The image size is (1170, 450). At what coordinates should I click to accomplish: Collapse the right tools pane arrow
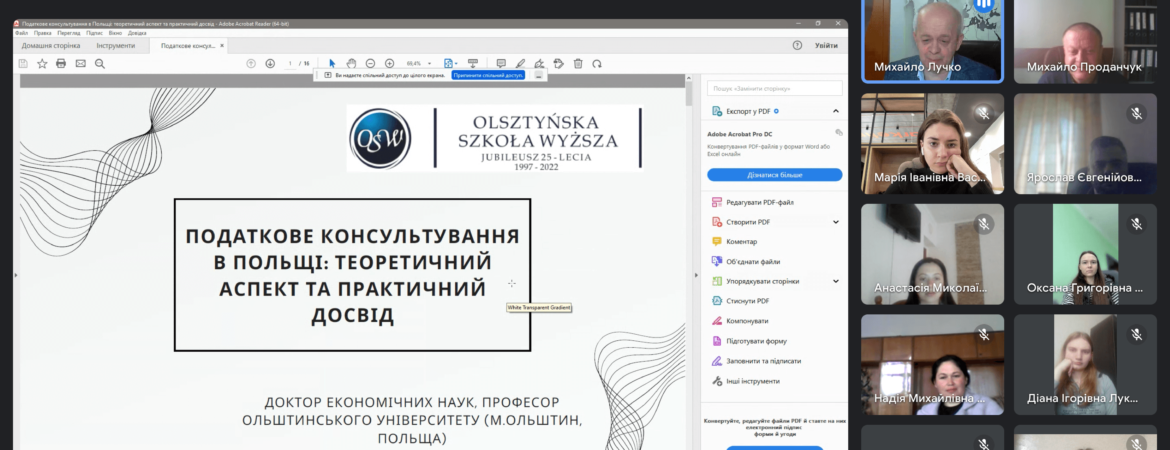click(696, 275)
